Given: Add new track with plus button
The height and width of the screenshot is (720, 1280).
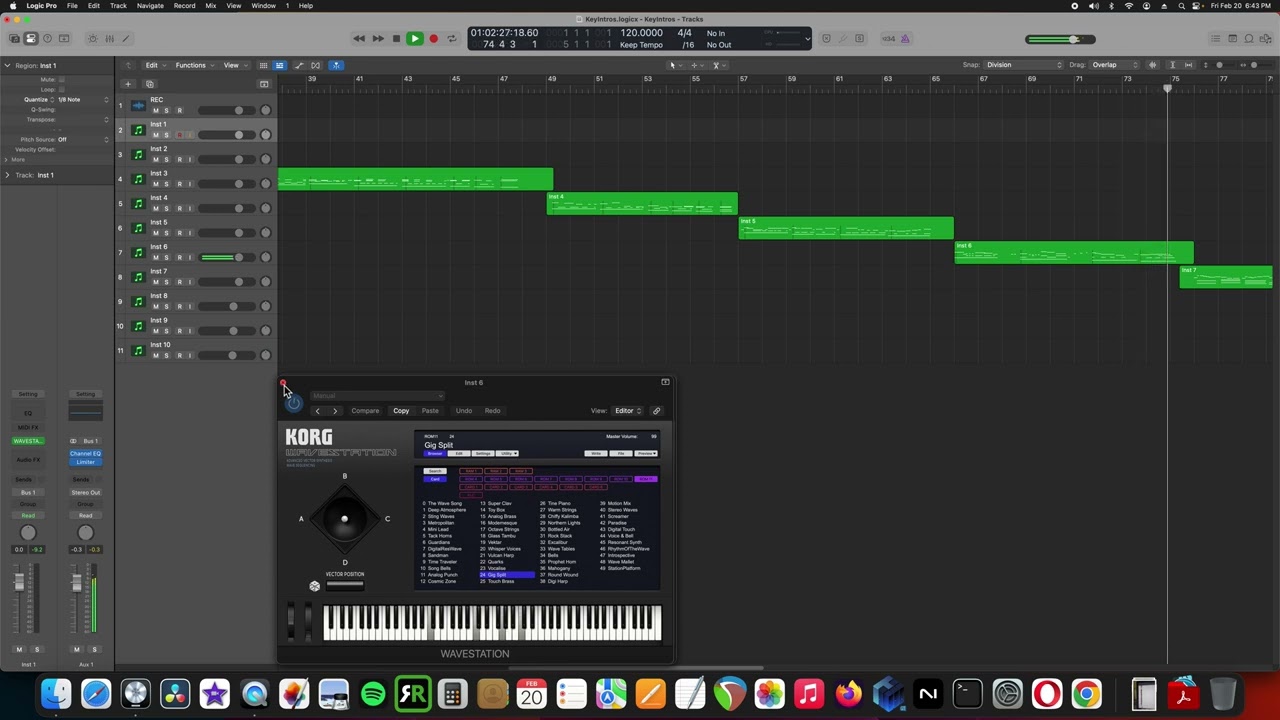Looking at the screenshot, I should click(x=128, y=84).
